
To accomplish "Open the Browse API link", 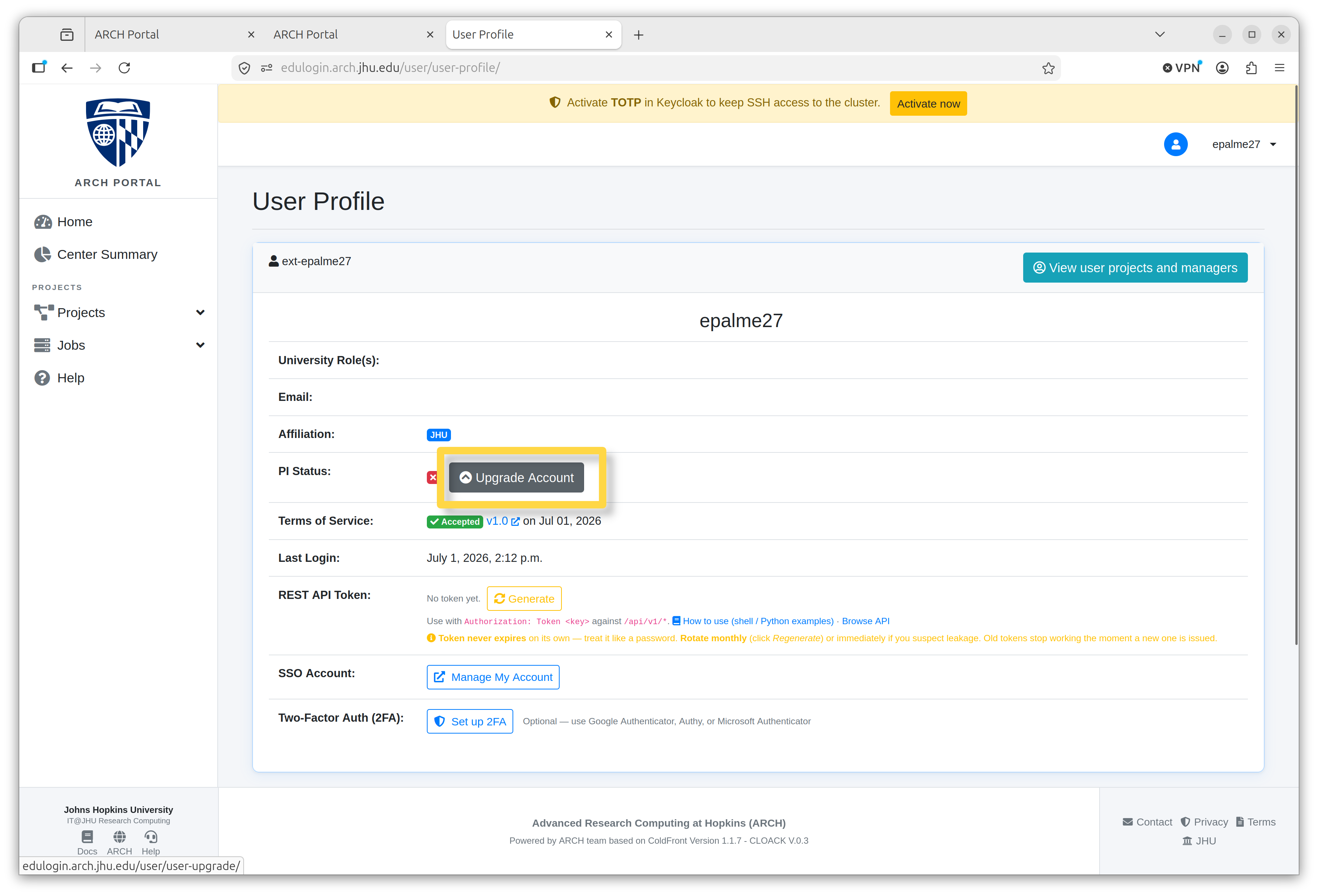I will (866, 621).
